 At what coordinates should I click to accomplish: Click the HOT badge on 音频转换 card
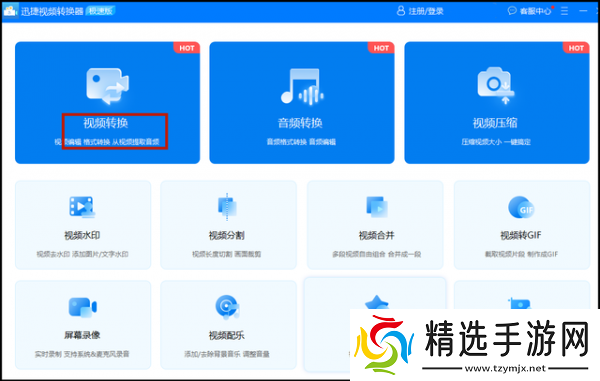(x=381, y=48)
